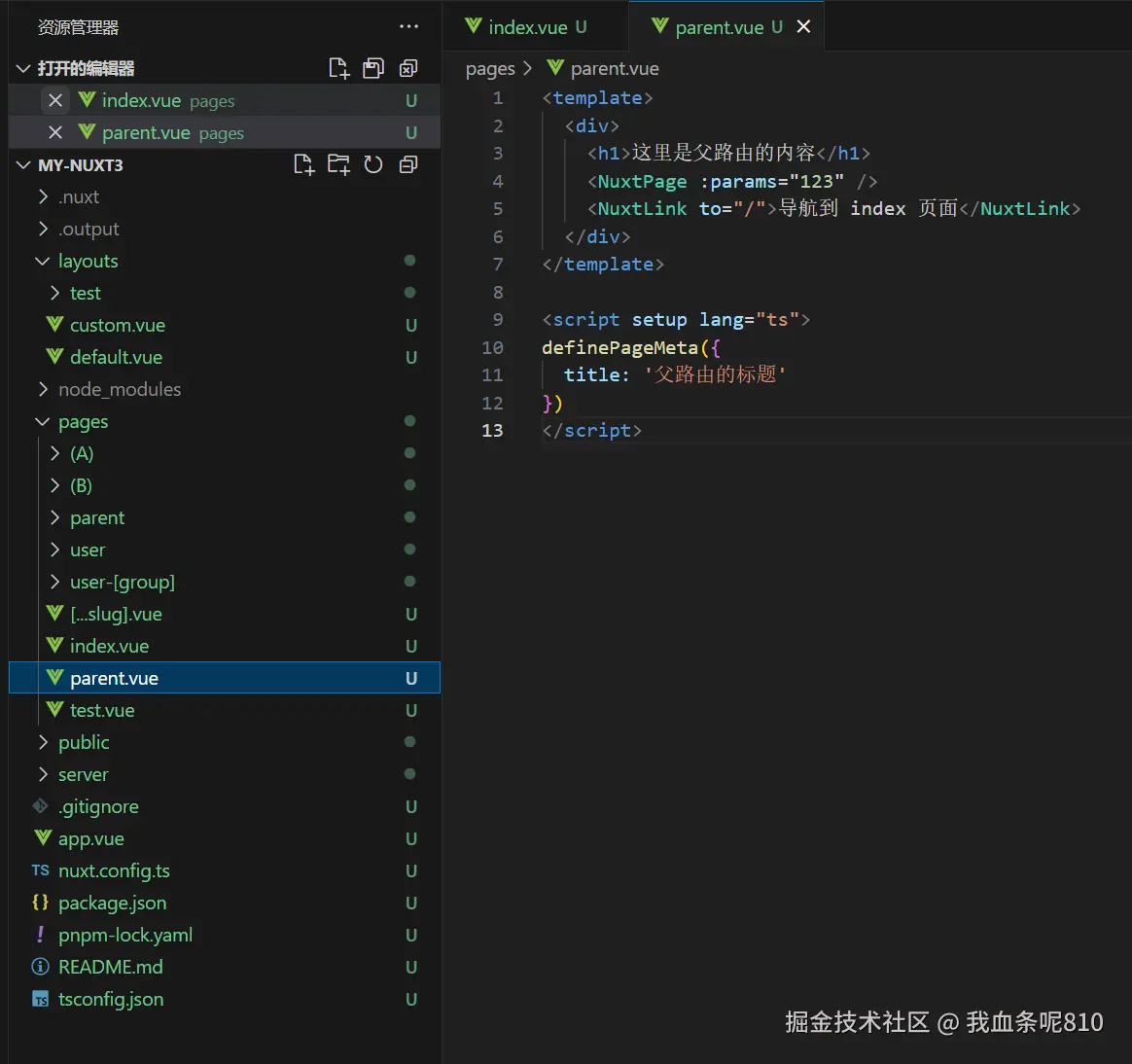Open package.json file
Image resolution: width=1132 pixels, height=1064 pixels.
(225, 903)
